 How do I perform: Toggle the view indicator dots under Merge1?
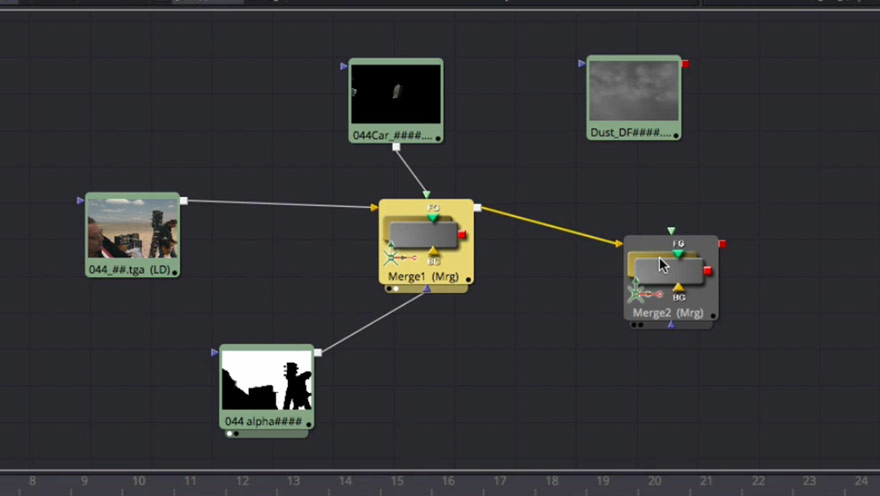coord(392,289)
